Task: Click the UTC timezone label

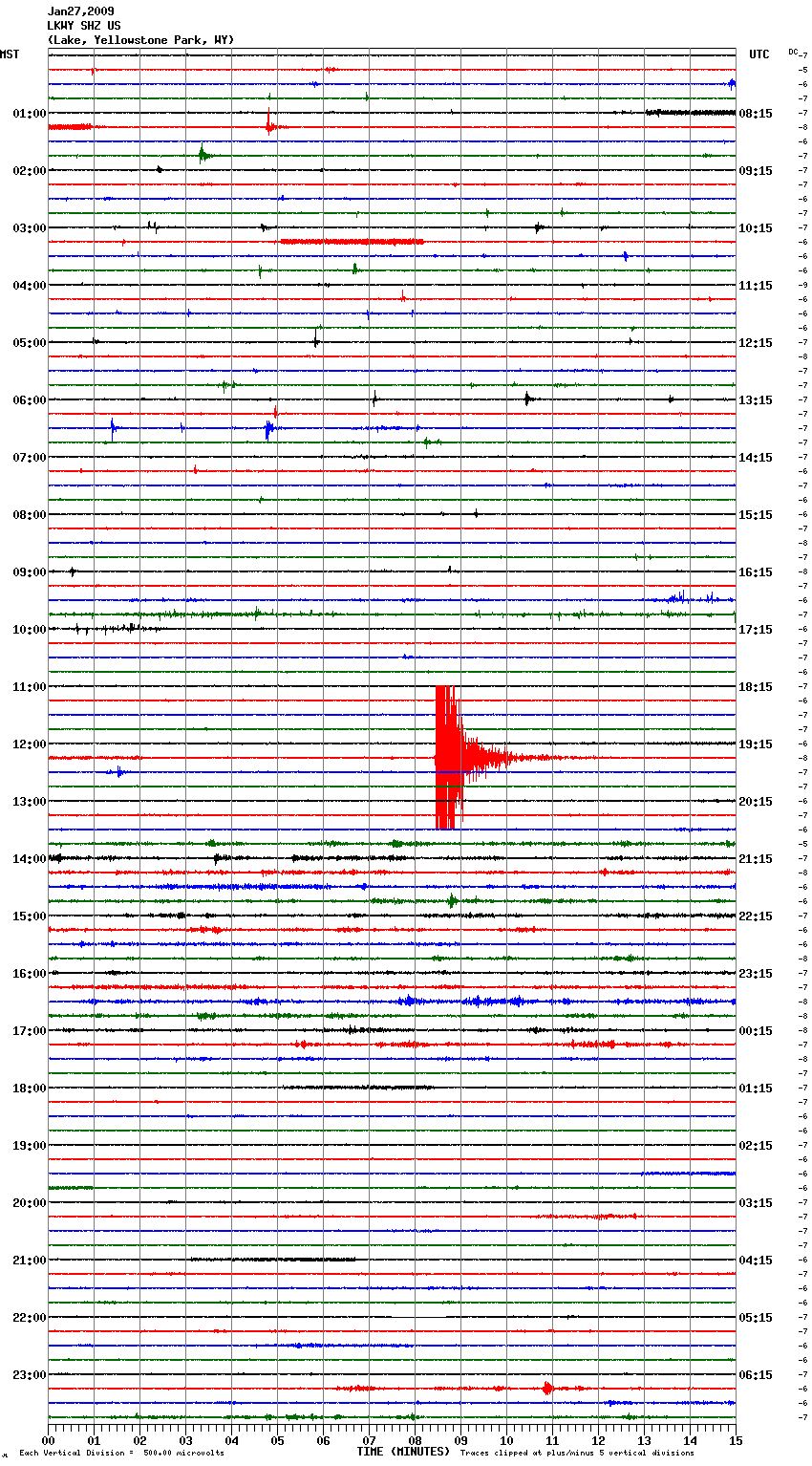Action: point(759,54)
